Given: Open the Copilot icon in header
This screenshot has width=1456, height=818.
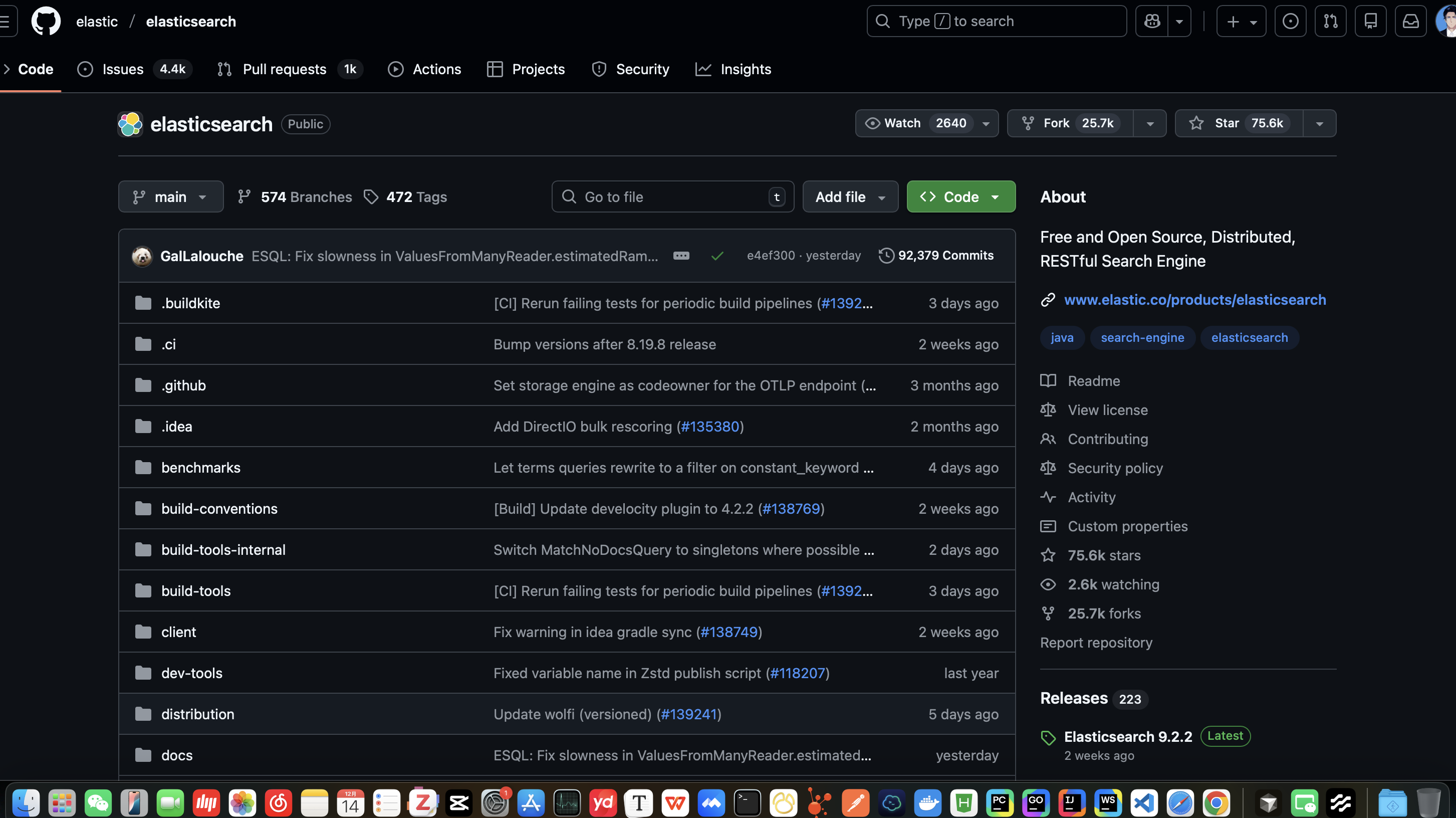Looking at the screenshot, I should pyautogui.click(x=1152, y=22).
